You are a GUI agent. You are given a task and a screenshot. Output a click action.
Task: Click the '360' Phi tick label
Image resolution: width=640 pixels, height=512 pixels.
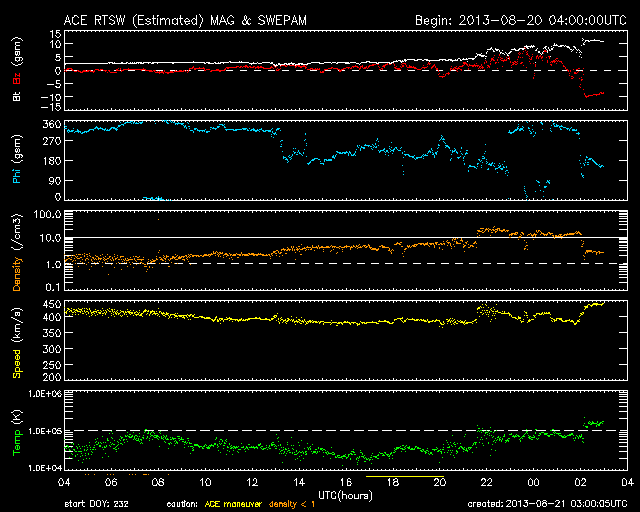[x=51, y=125]
